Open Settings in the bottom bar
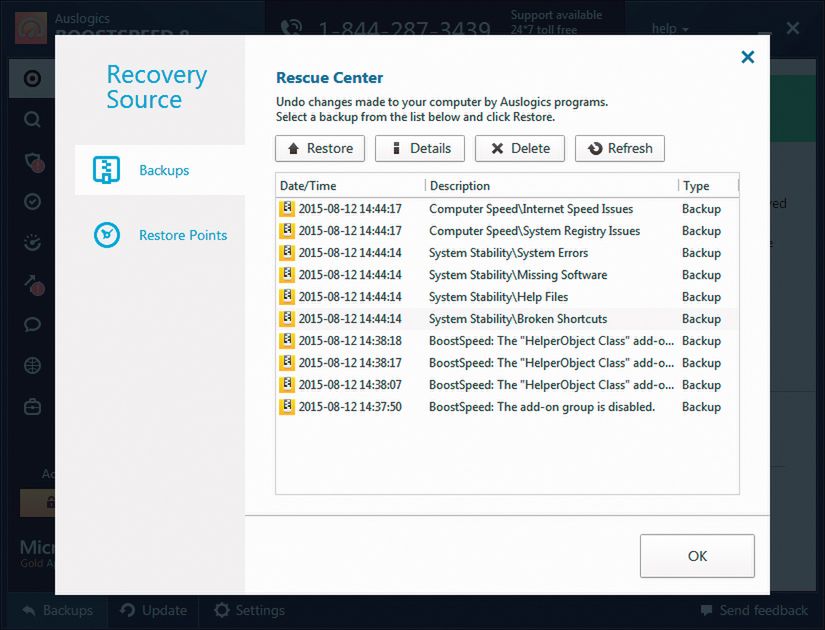Image resolution: width=825 pixels, height=630 pixels. [249, 610]
